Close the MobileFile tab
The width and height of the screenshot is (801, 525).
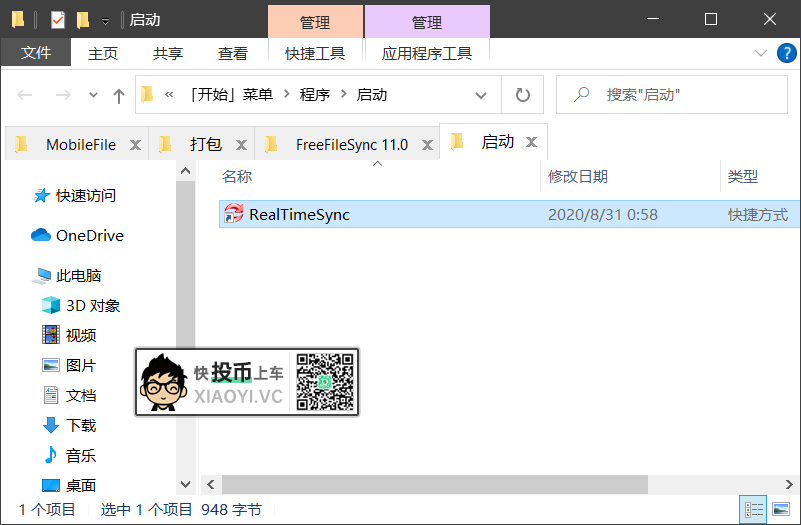tap(135, 145)
